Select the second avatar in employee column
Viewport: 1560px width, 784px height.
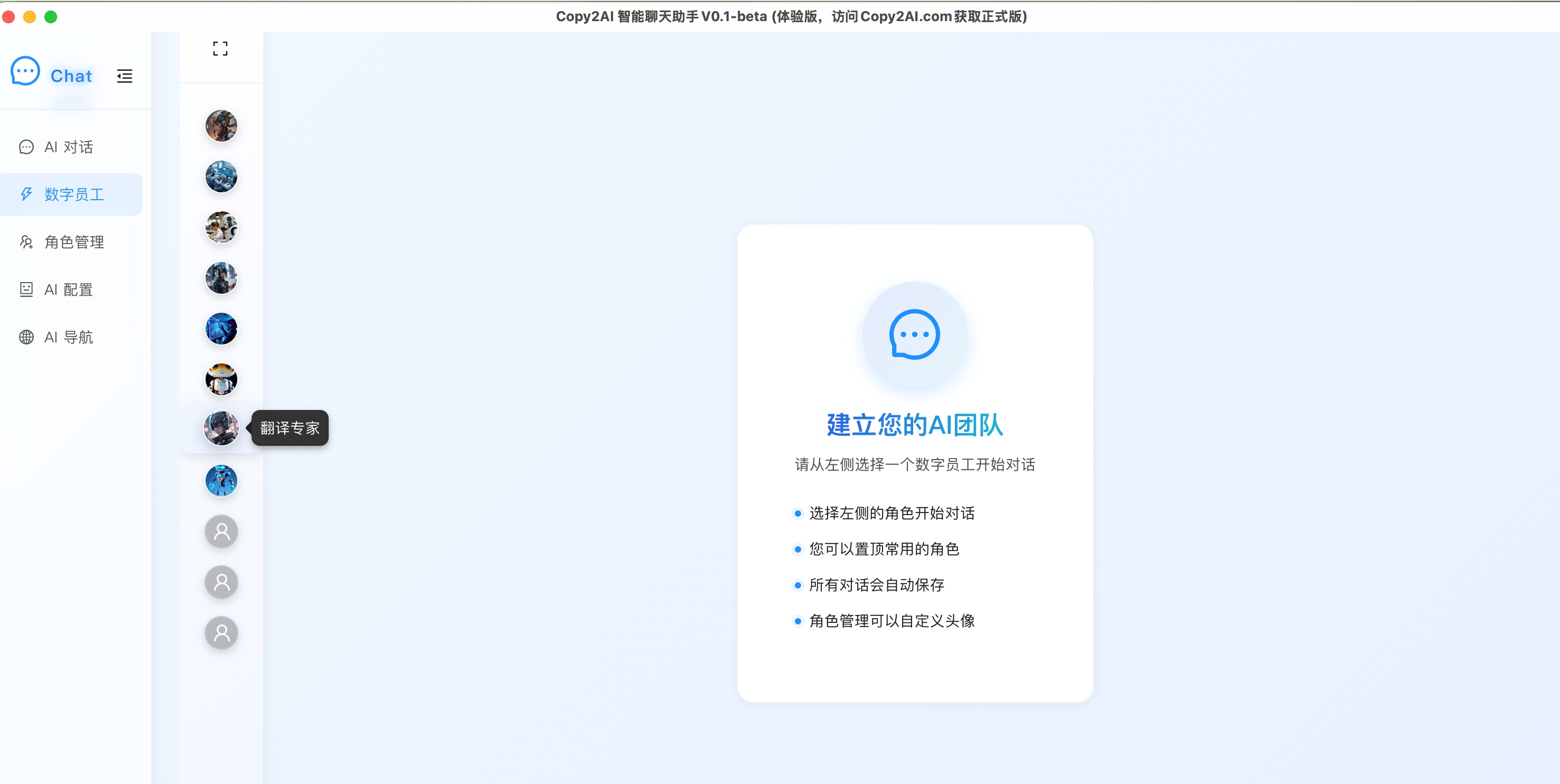click(x=221, y=177)
